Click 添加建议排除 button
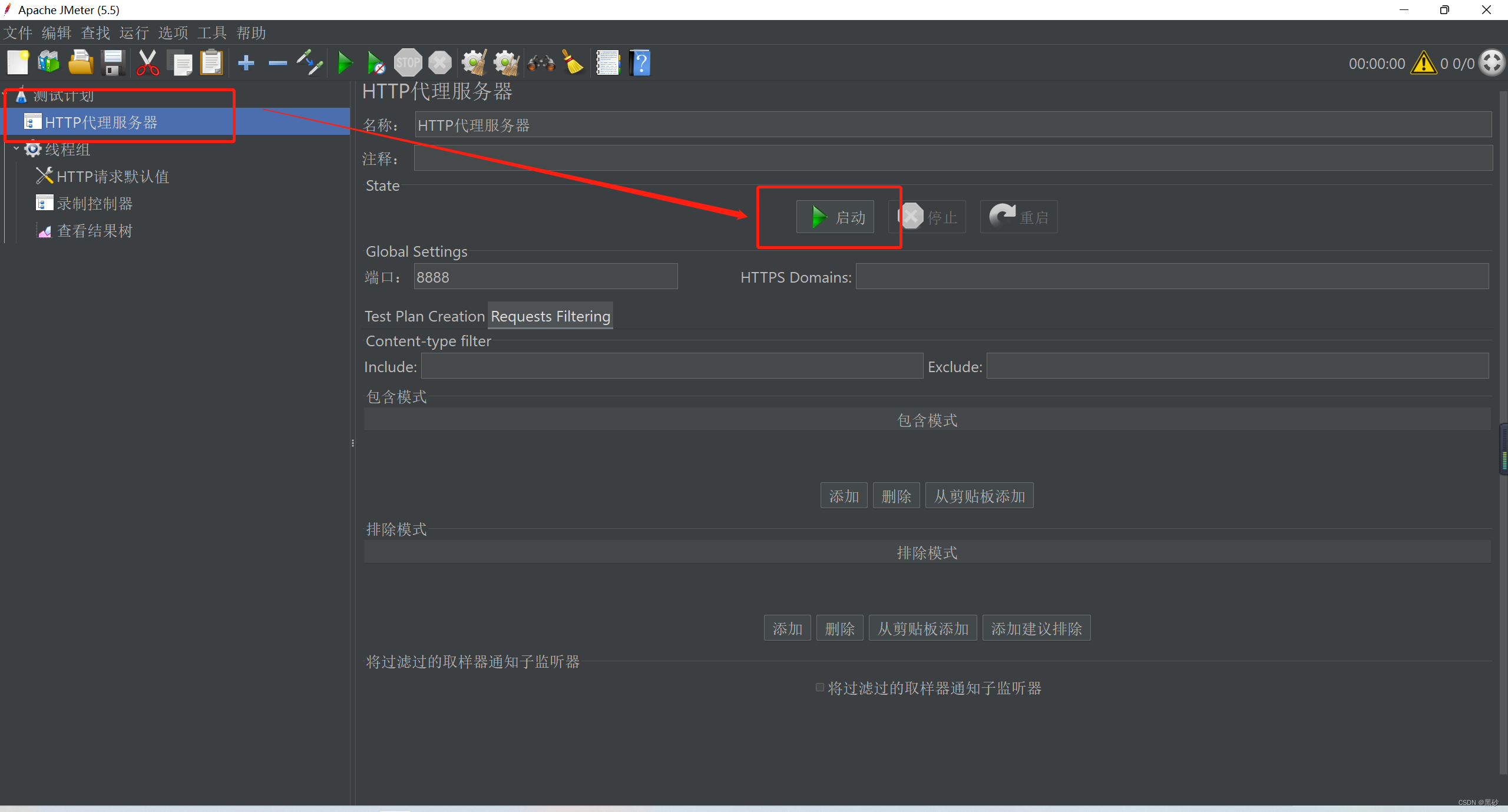1508x812 pixels. pyautogui.click(x=1036, y=628)
